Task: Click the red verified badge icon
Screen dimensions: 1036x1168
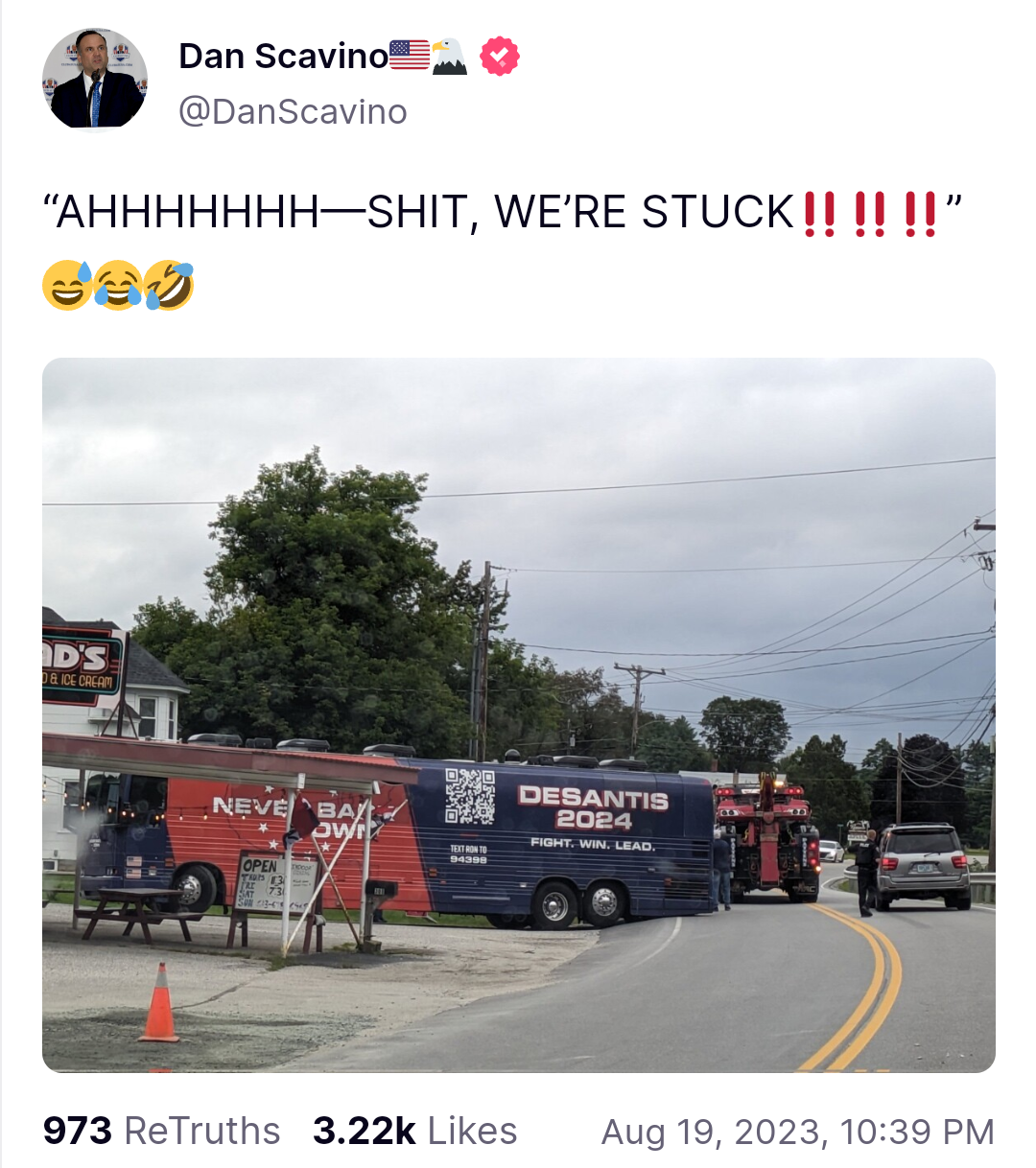Action: tap(499, 56)
